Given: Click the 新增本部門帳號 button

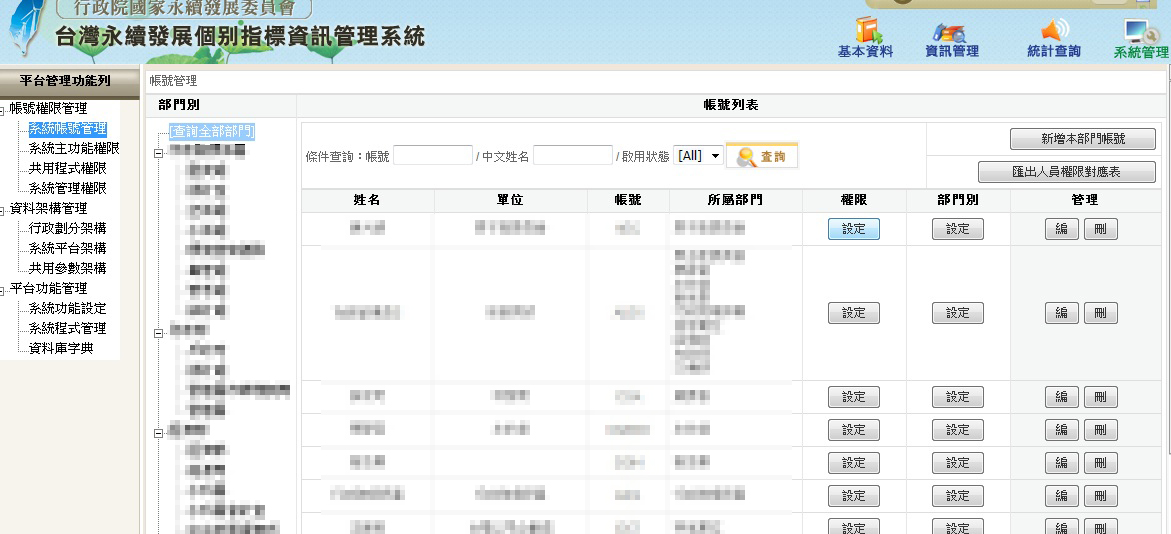Looking at the screenshot, I should 1082,139.
